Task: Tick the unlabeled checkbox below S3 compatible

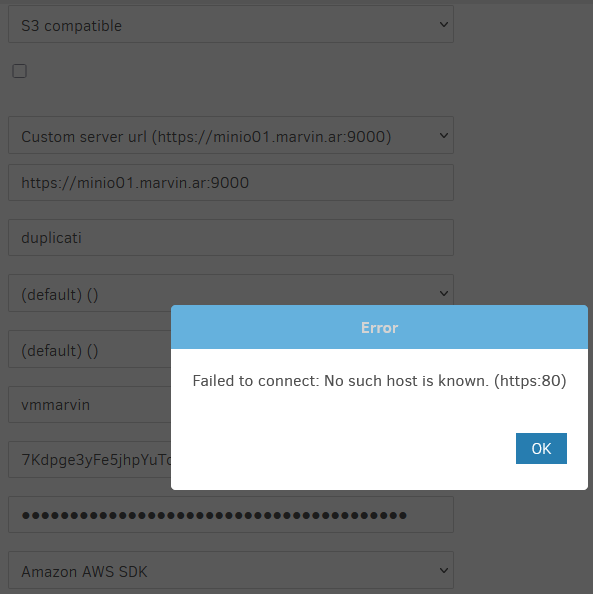Action: (19, 71)
